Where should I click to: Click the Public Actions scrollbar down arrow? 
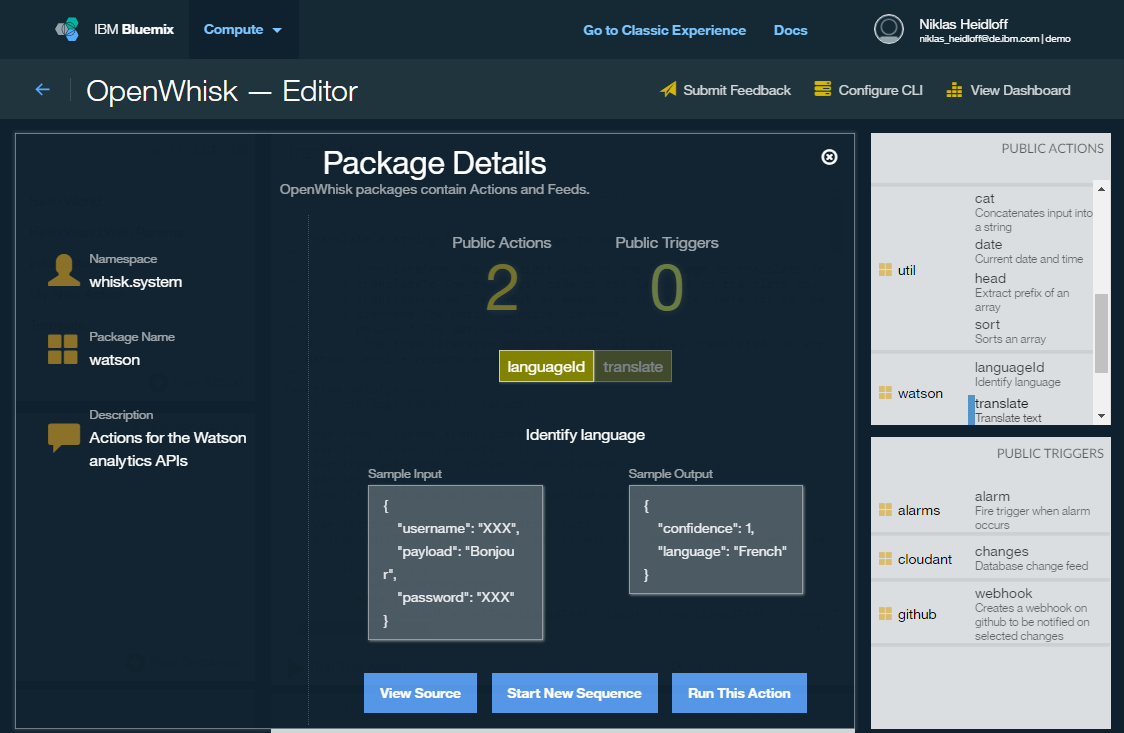(1101, 416)
